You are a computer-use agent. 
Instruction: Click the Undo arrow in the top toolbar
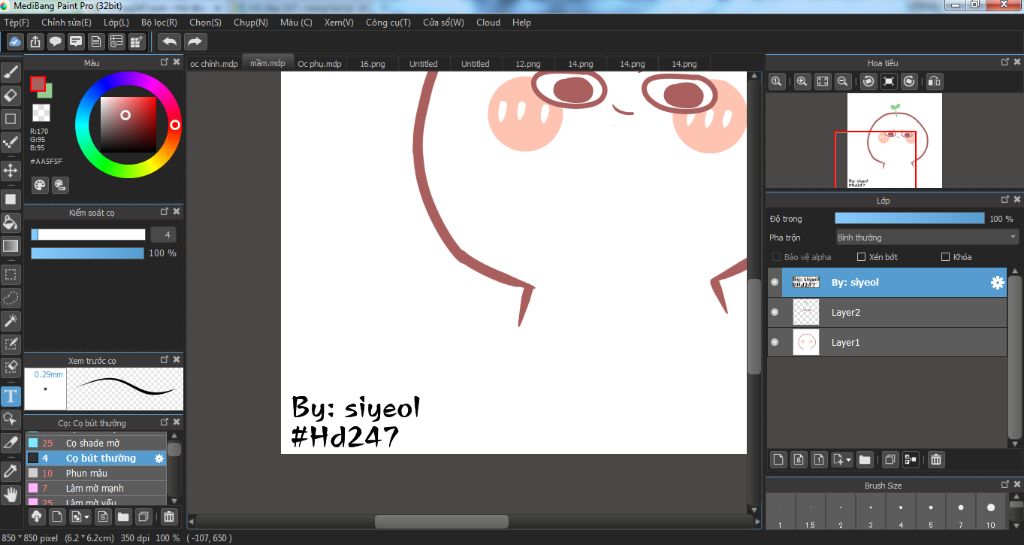pos(169,42)
